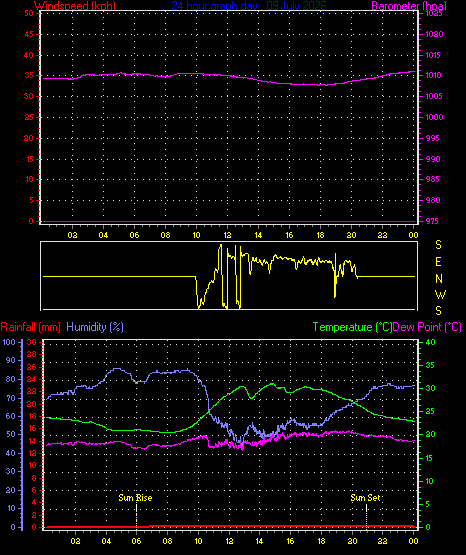Select the Temperature (°C) legend label
The height and width of the screenshot is (555, 466).
352,327
